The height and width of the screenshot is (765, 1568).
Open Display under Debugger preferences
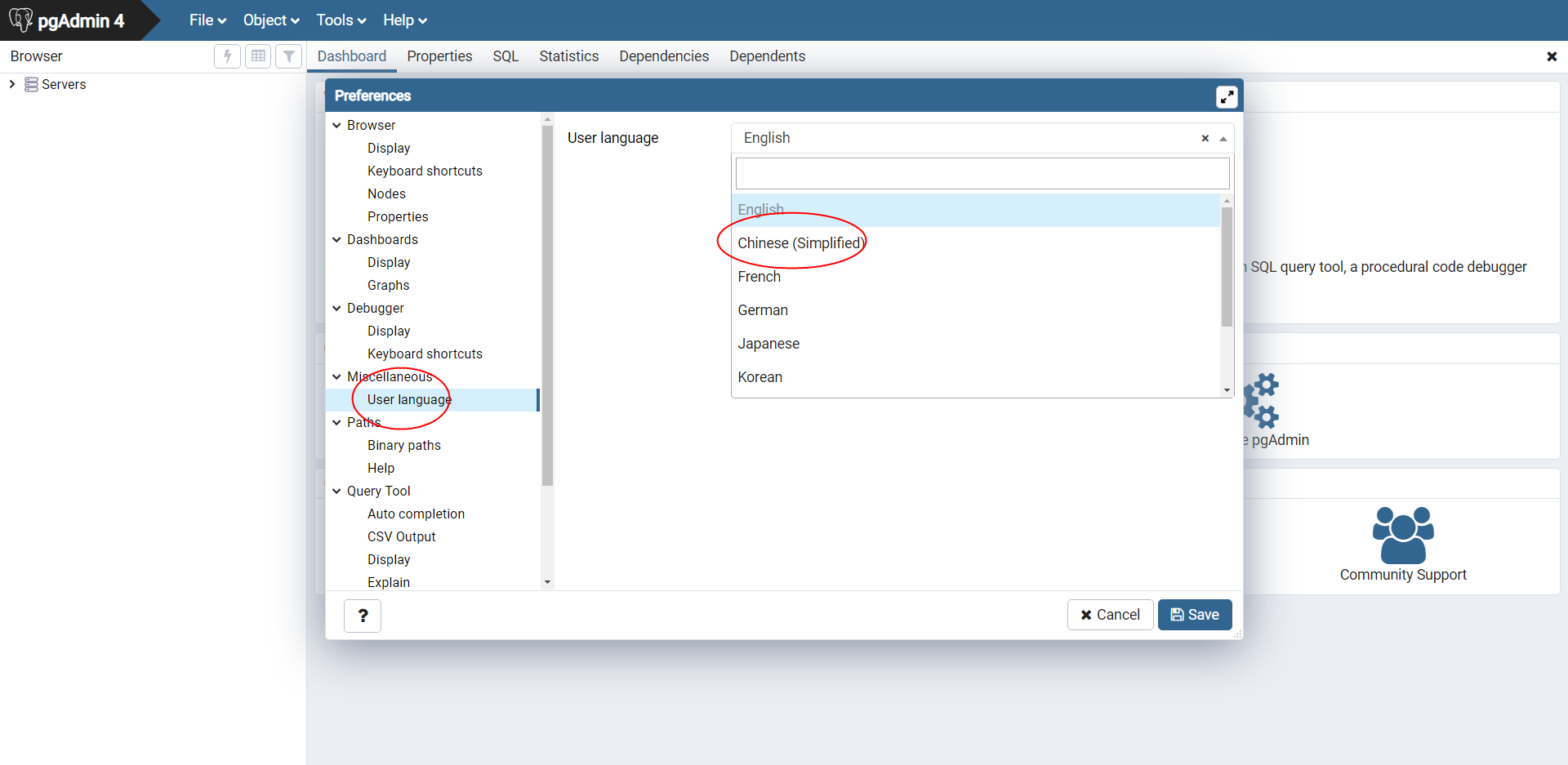tap(389, 331)
